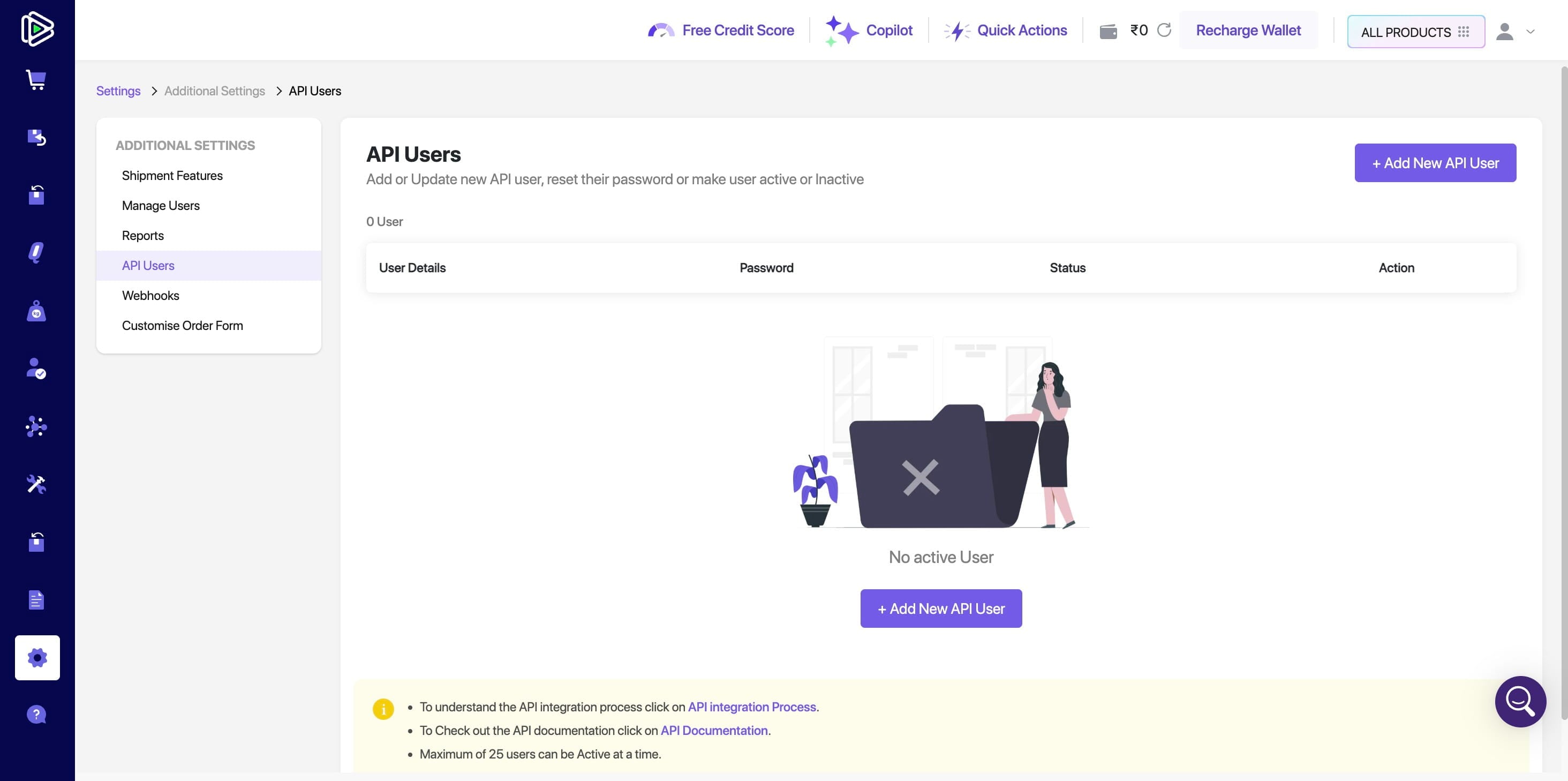Click the user verified icon in sidebar
1568x781 pixels.
pyautogui.click(x=36, y=369)
